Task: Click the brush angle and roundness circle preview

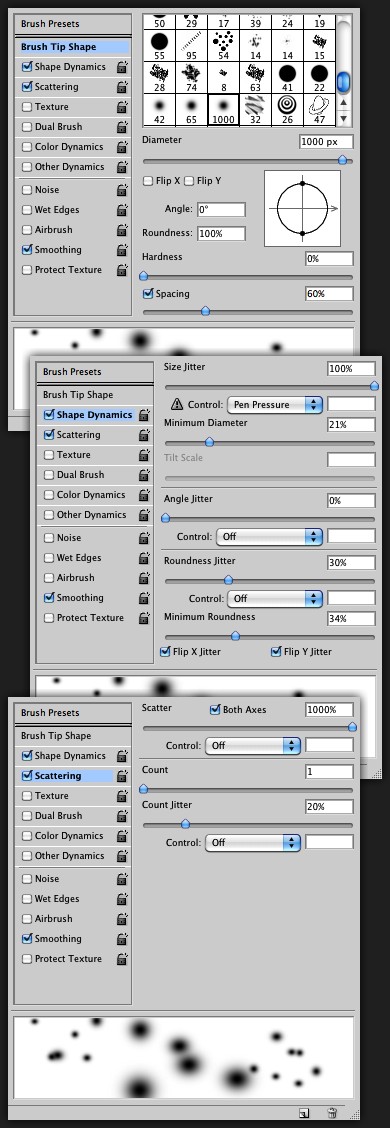Action: pyautogui.click(x=302, y=209)
